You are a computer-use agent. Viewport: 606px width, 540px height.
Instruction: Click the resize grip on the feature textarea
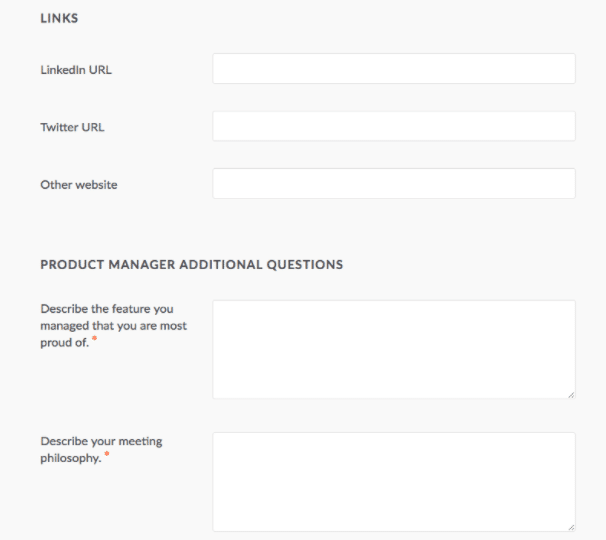[x=571, y=395]
